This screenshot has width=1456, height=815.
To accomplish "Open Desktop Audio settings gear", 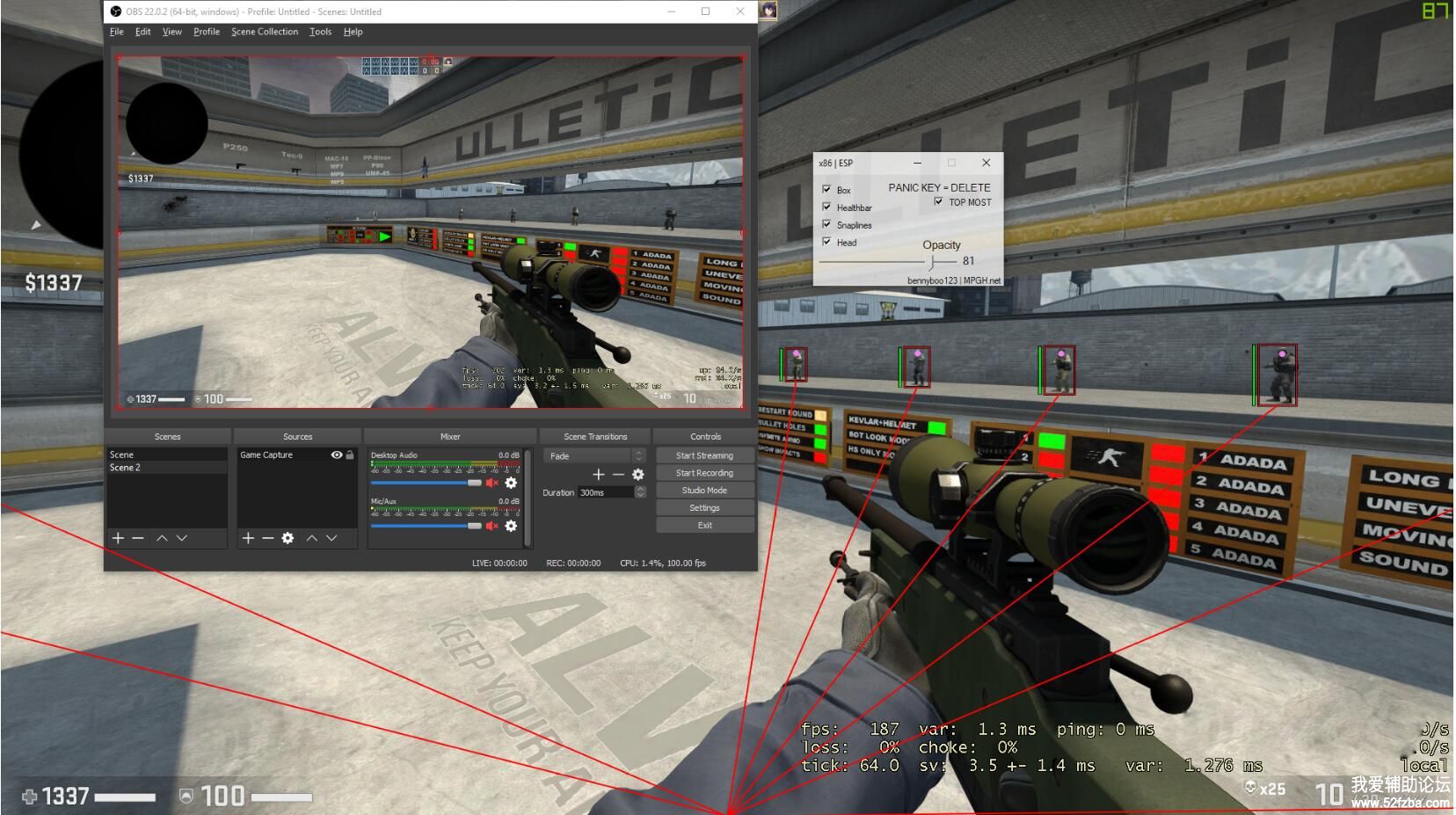I will click(x=511, y=483).
